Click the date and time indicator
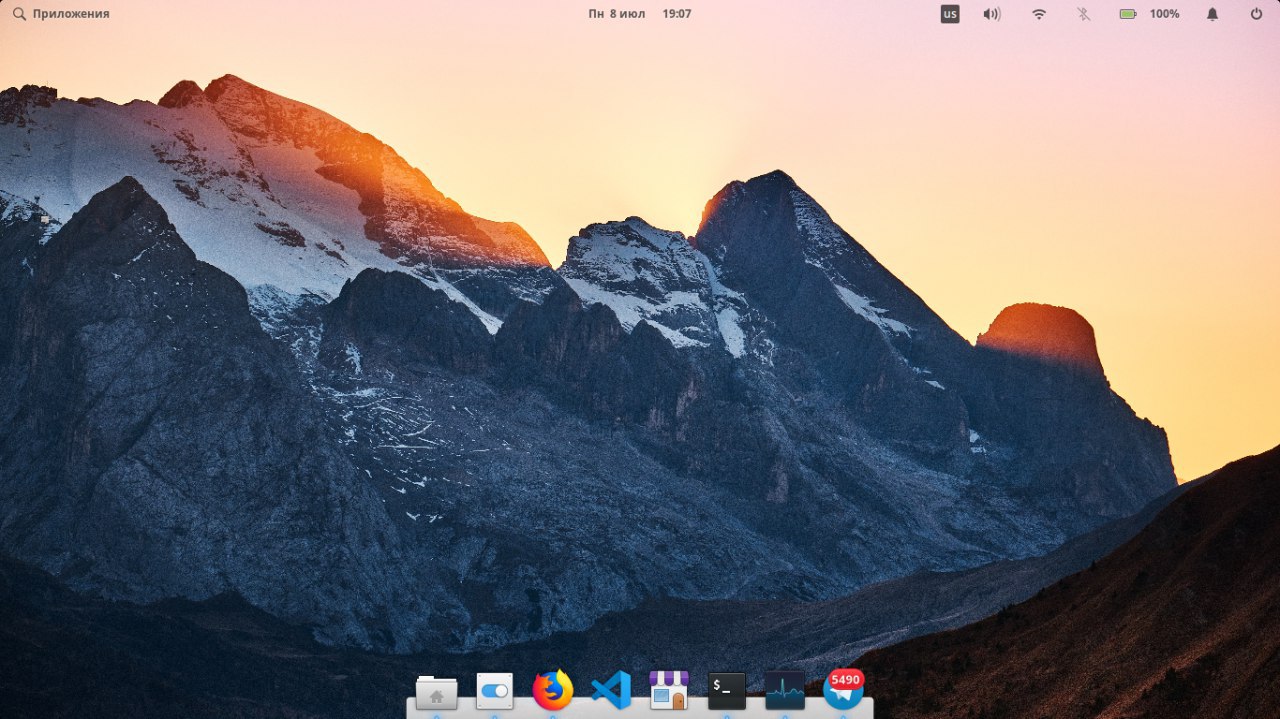The image size is (1280, 719). pyautogui.click(x=640, y=14)
